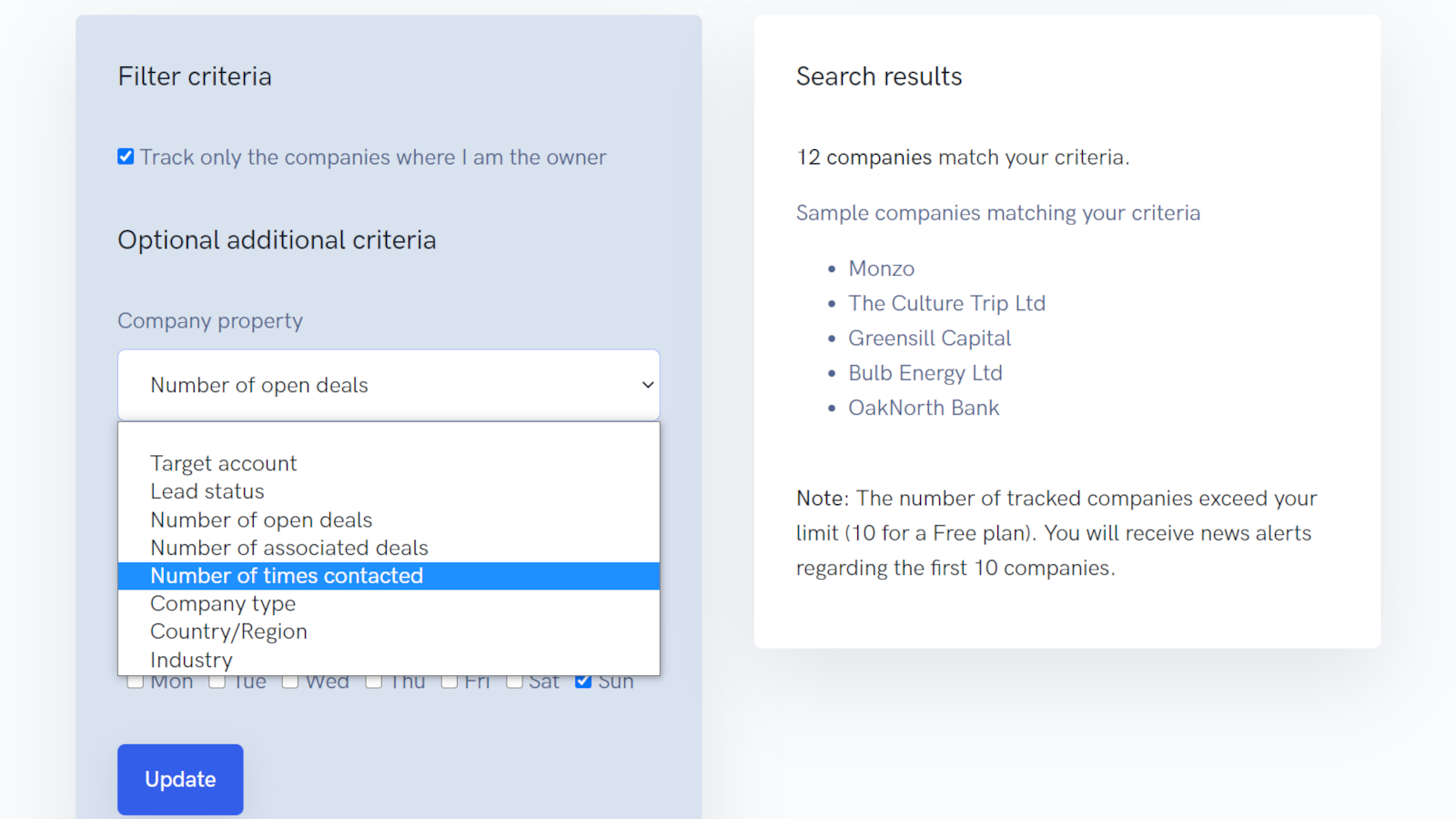Choose the Company type option

(x=223, y=603)
